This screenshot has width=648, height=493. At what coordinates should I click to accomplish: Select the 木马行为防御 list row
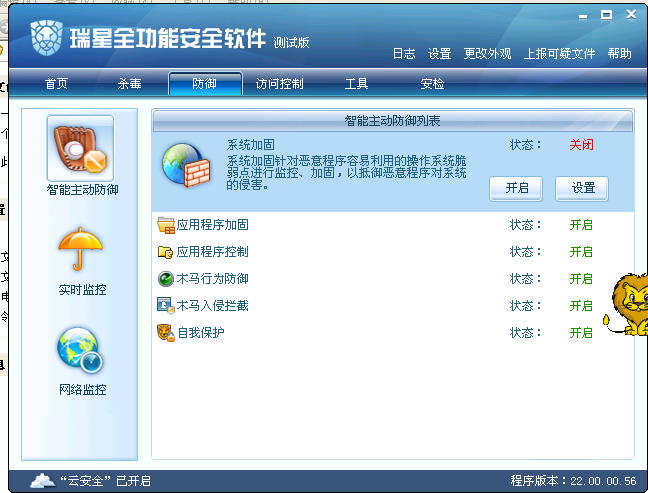(393, 279)
